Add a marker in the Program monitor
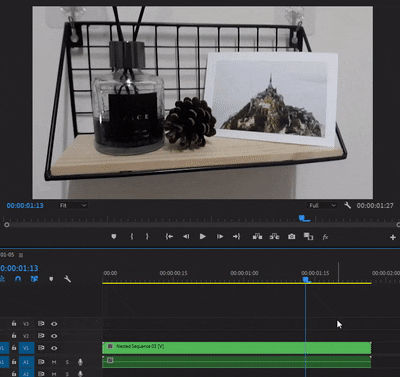 (114, 236)
